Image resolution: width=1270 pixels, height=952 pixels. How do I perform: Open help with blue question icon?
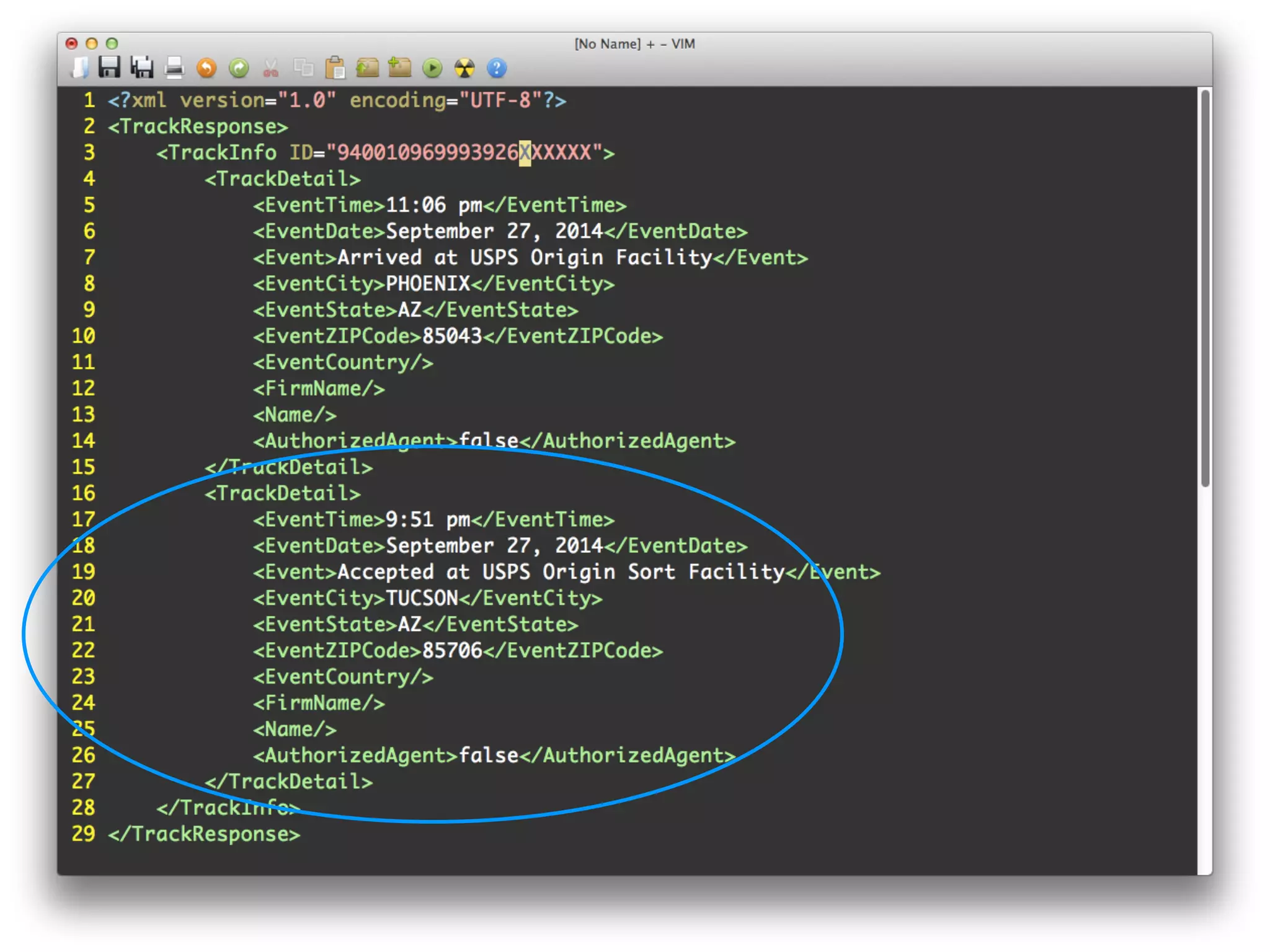coord(497,68)
